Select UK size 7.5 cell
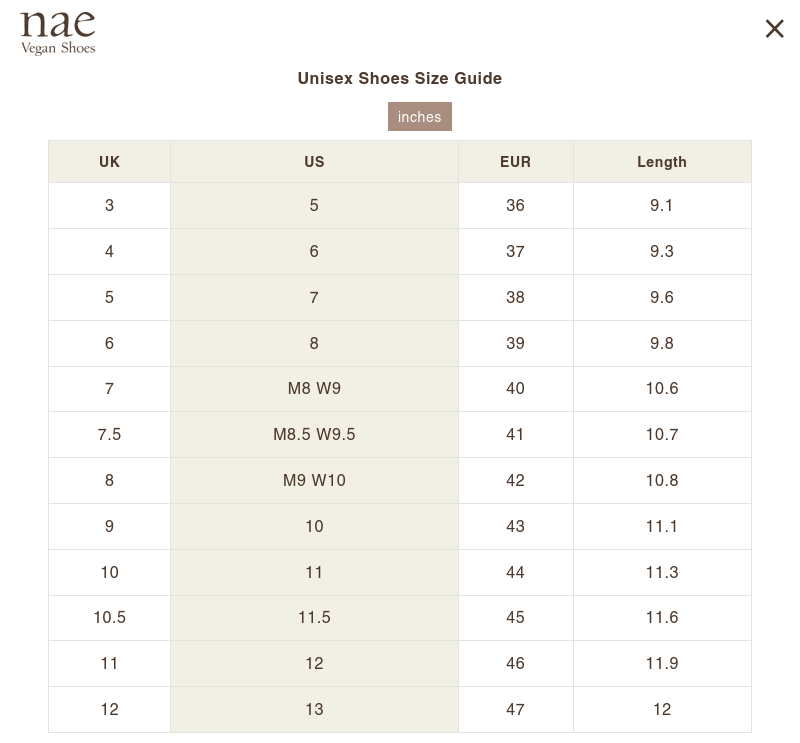 click(109, 435)
